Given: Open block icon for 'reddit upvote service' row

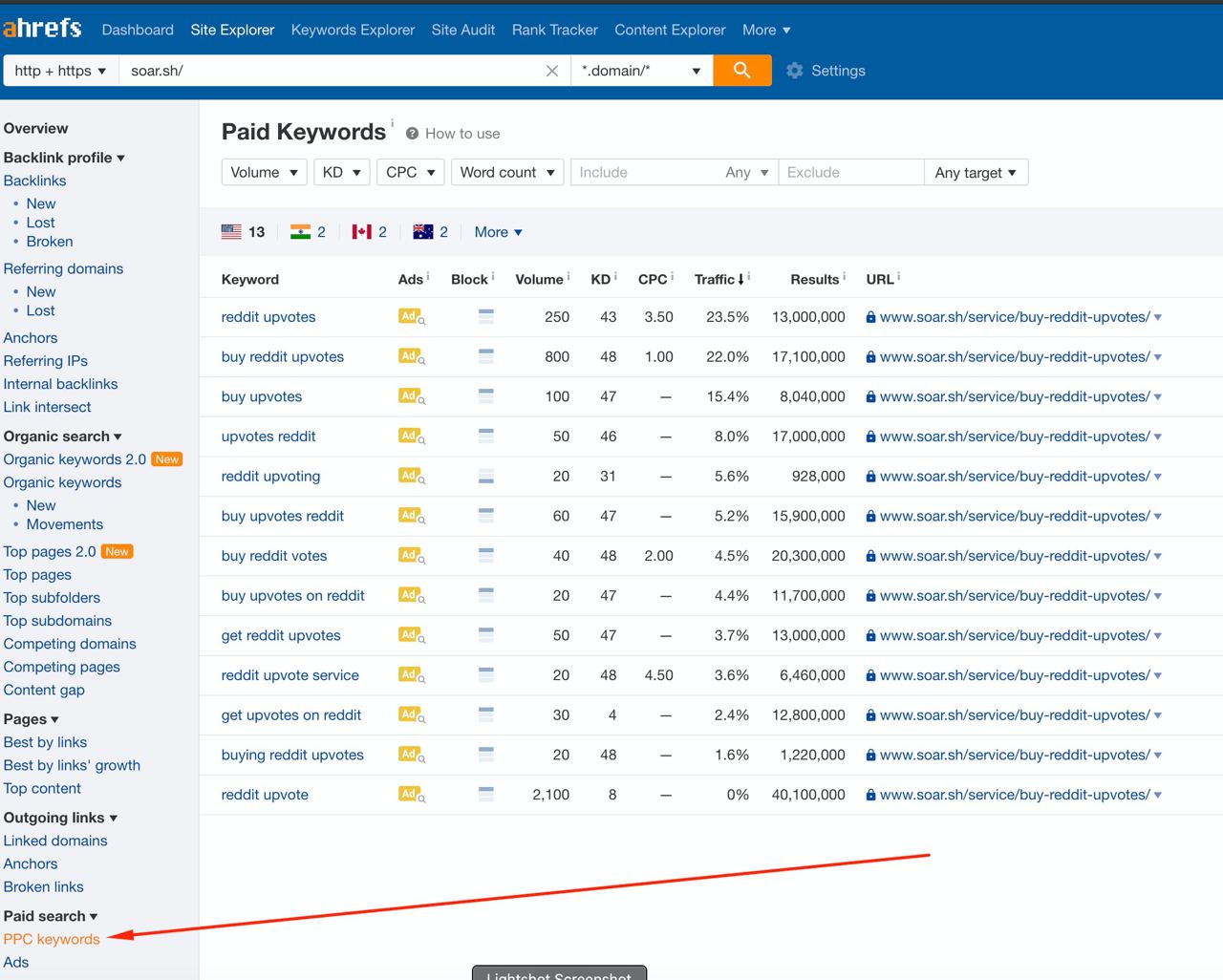Looking at the screenshot, I should [485, 674].
